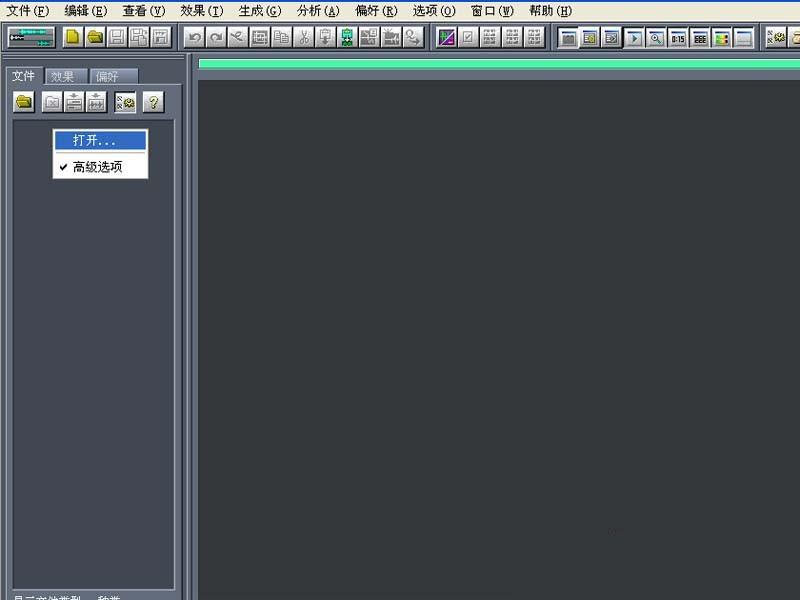Click the multitrack/waveform view switch button

[31, 38]
